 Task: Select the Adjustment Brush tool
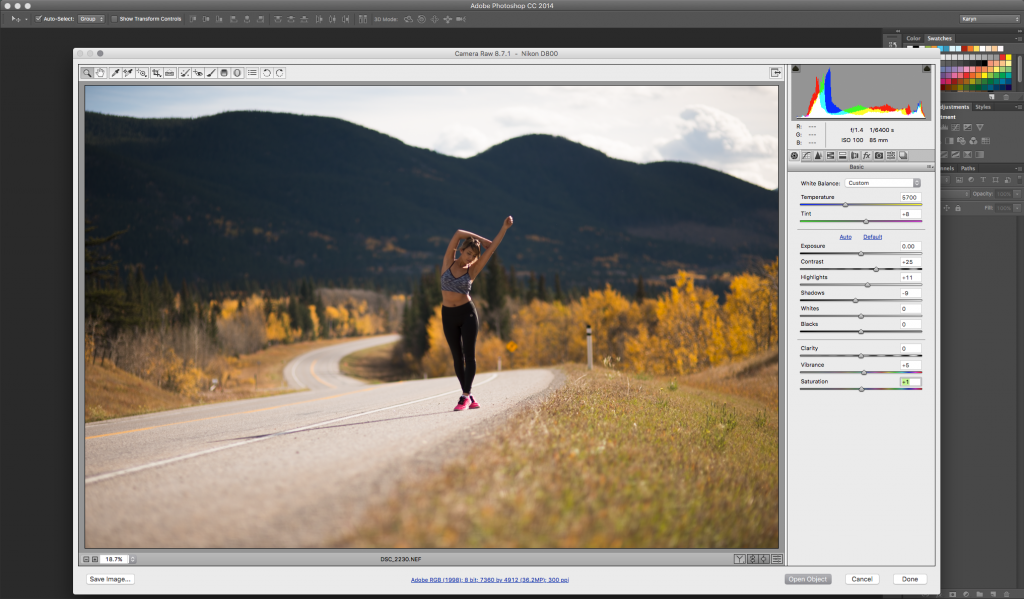(x=211, y=73)
